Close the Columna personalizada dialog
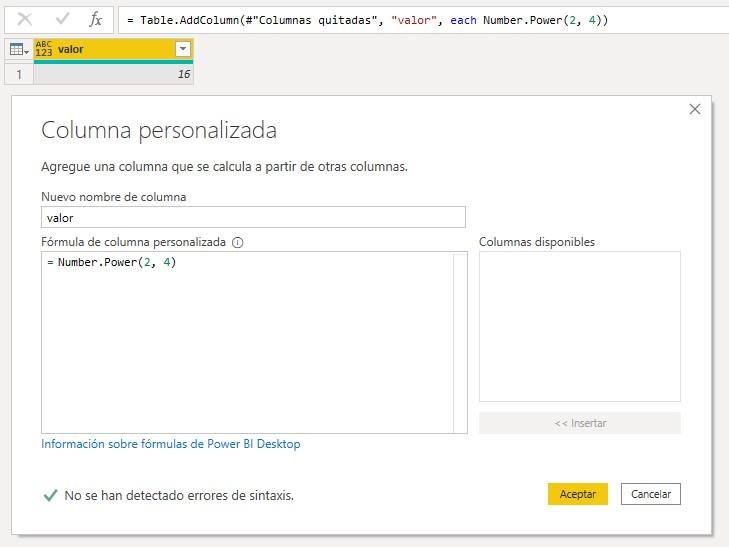The image size is (729, 547). click(695, 109)
